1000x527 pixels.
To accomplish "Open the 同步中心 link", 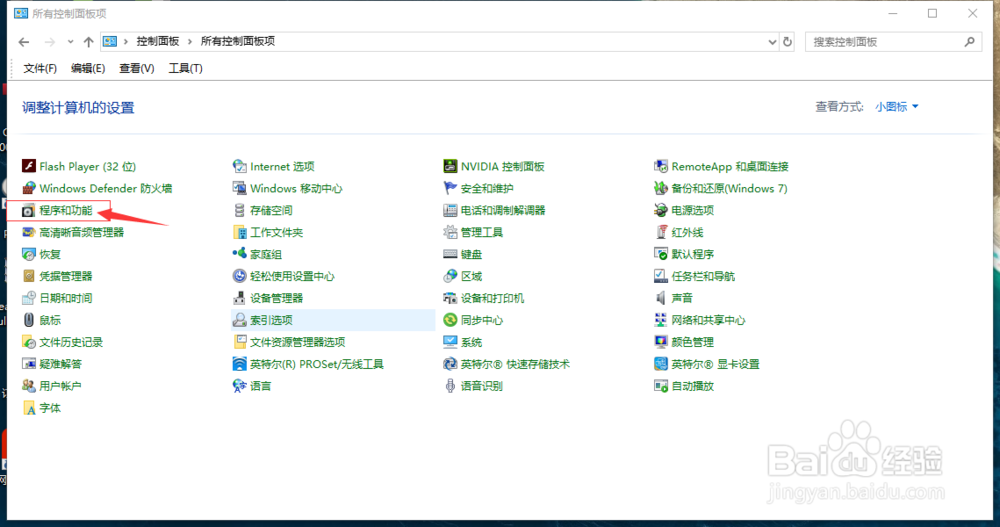I will coord(482,320).
